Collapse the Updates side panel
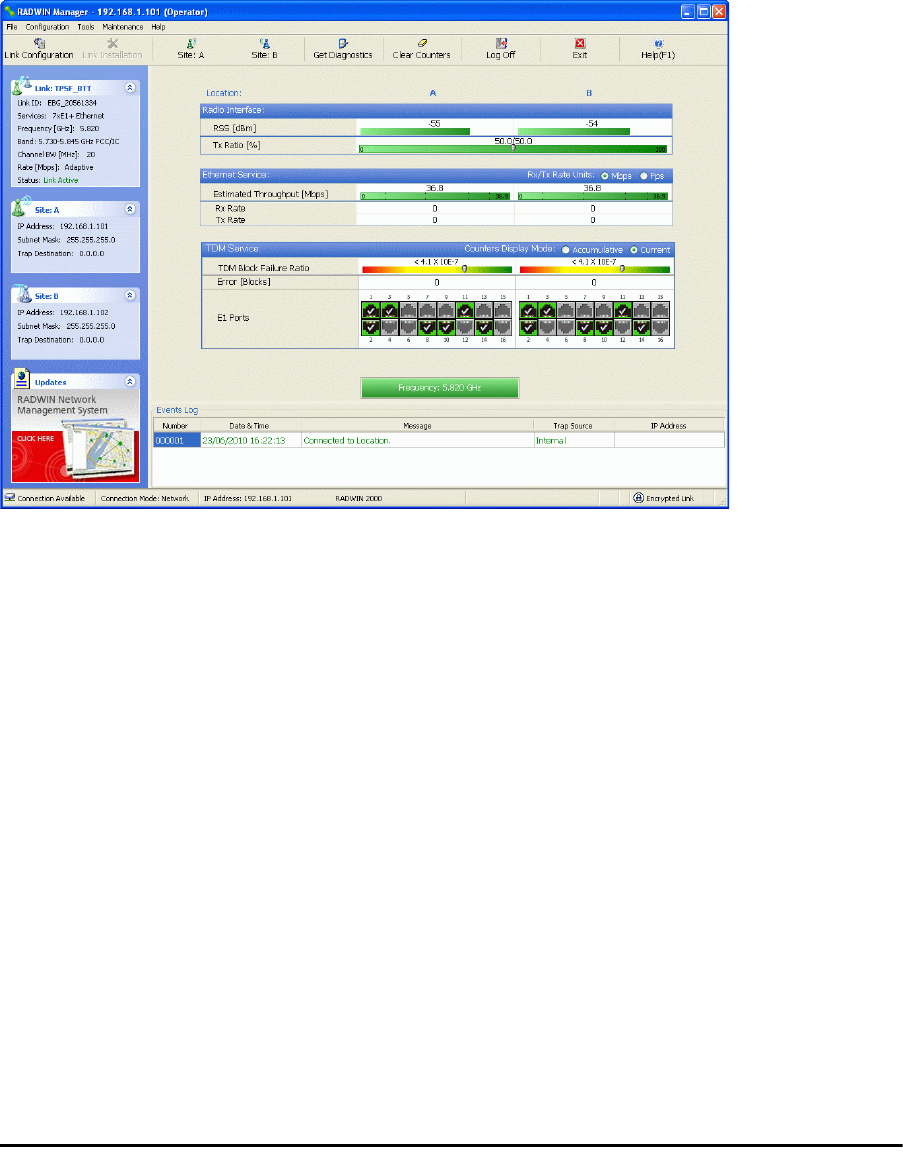 130,381
